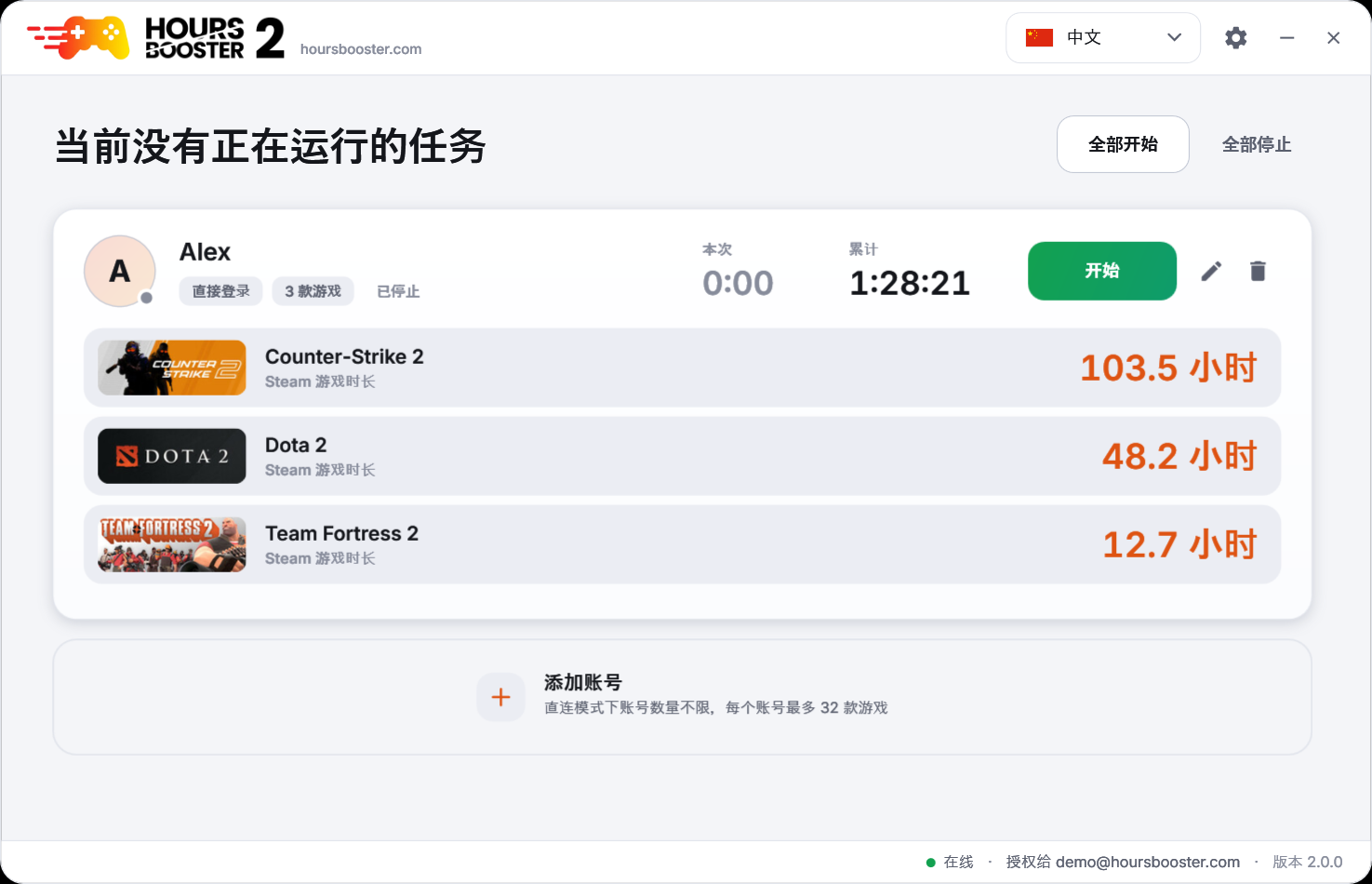The width and height of the screenshot is (1372, 884).
Task: Edit Alex account with pencil icon
Action: [x=1211, y=271]
